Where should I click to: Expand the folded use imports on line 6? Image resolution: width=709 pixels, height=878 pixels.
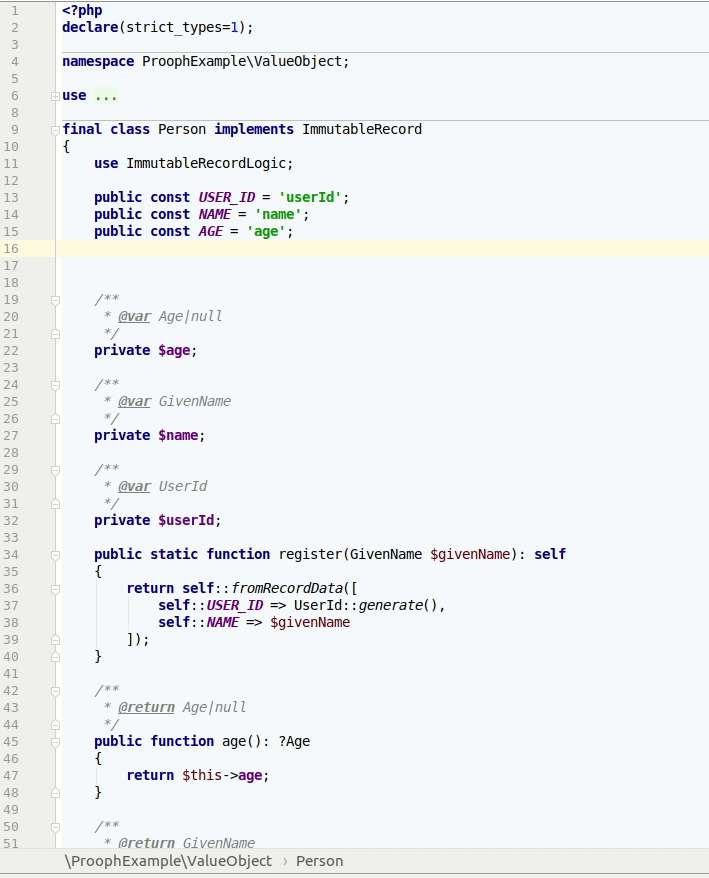tap(55, 96)
